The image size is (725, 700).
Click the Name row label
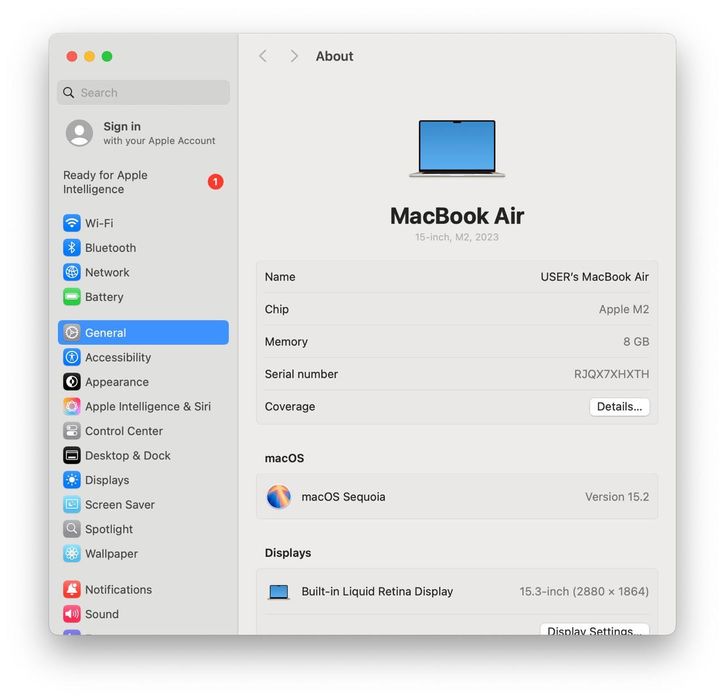(280, 277)
